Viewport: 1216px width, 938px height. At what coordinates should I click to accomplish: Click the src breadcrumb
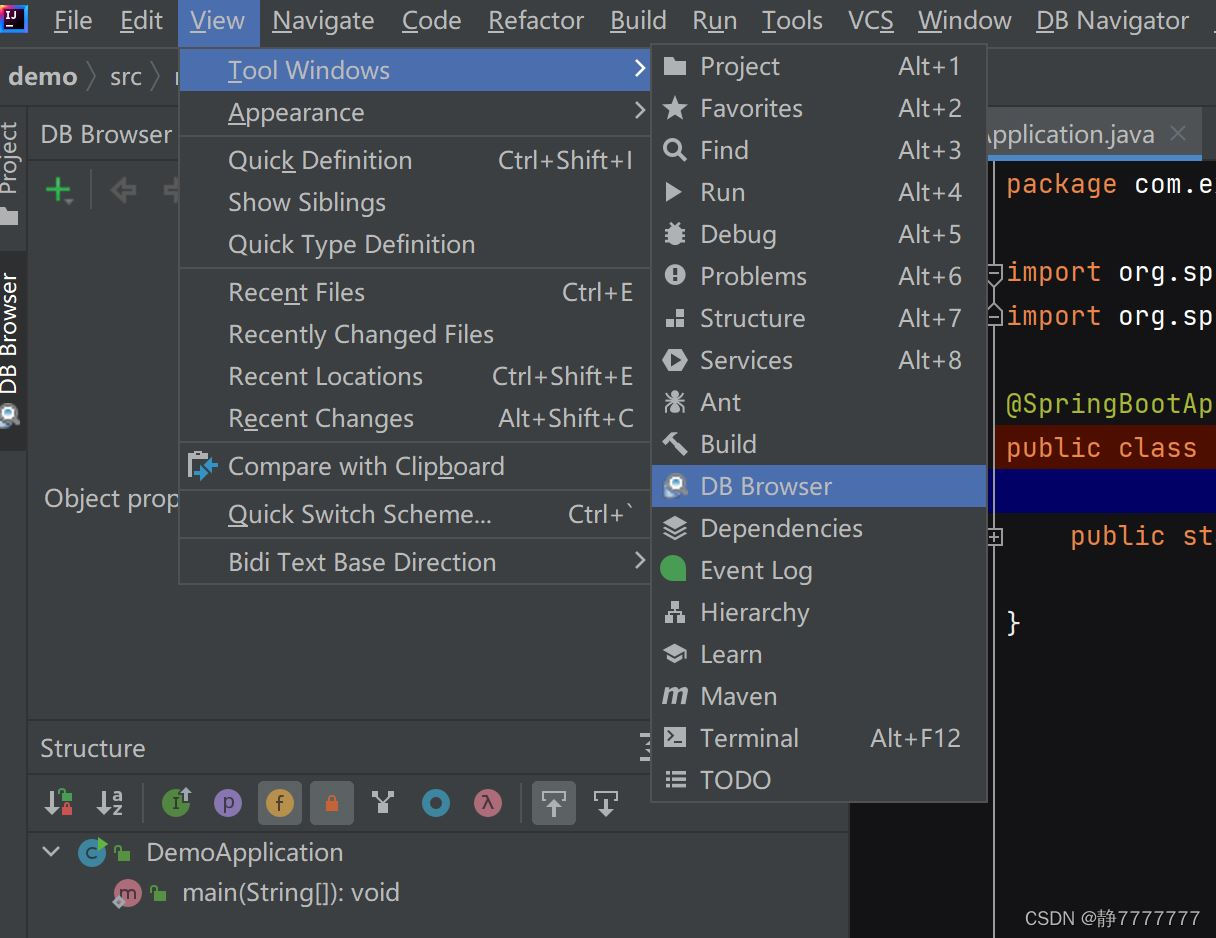126,76
